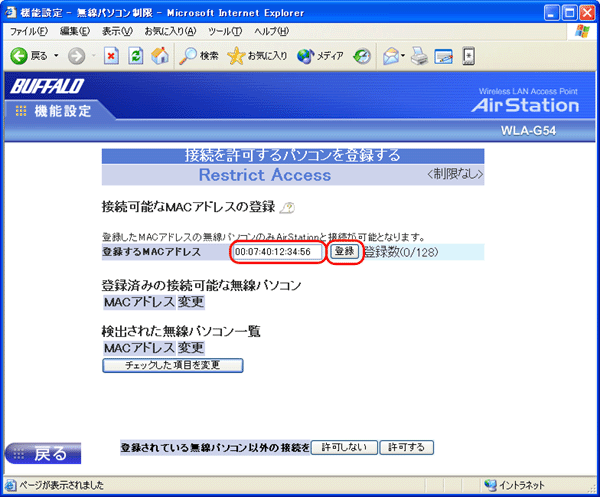
Task: Click チェックした項目を変更 button
Action: click(173, 365)
